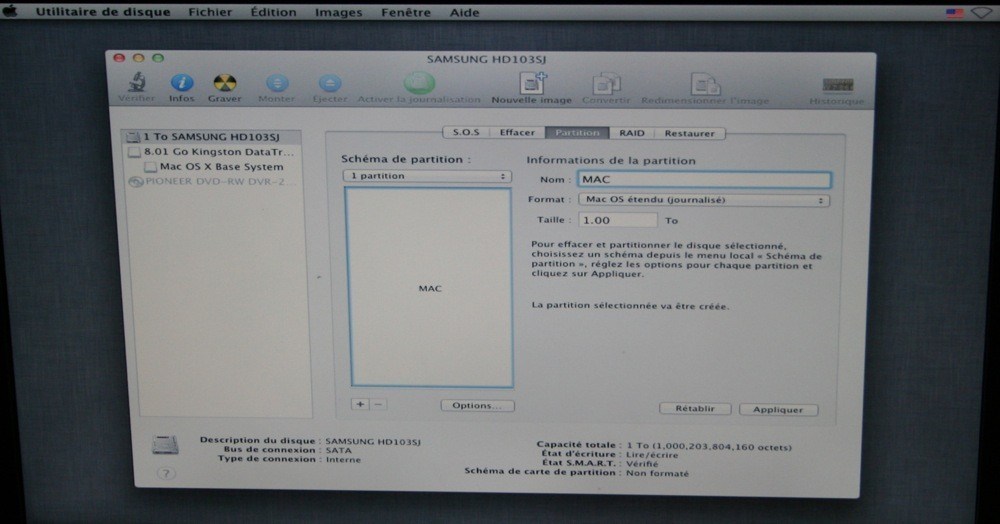Click the Redimensionner l'image icon

pos(705,84)
